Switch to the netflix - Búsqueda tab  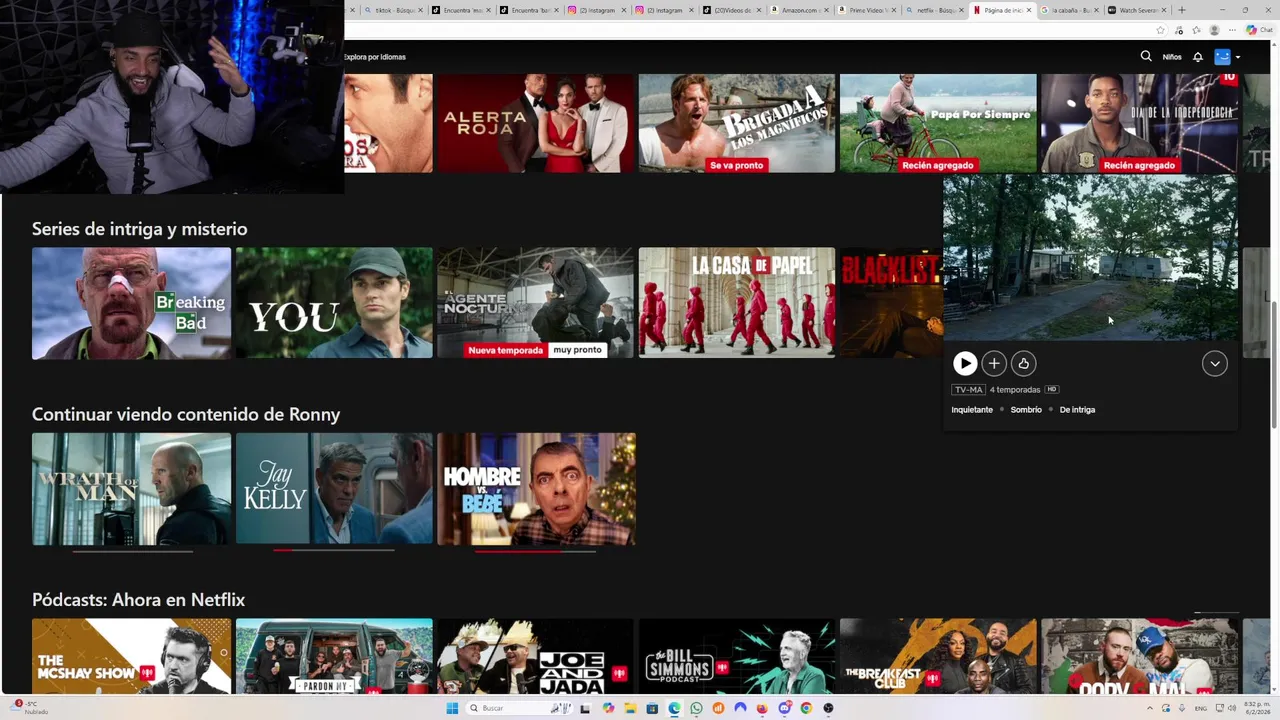pyautogui.click(x=935, y=10)
